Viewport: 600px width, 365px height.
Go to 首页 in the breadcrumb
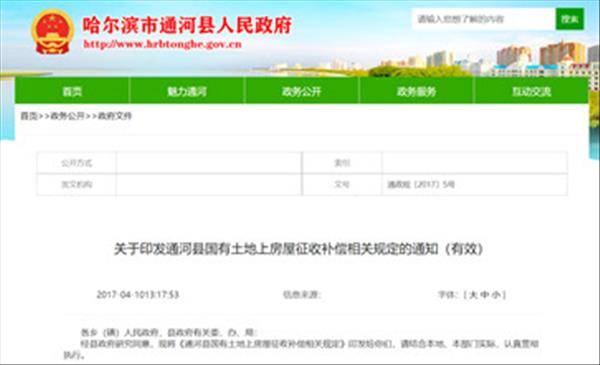pyautogui.click(x=29, y=116)
